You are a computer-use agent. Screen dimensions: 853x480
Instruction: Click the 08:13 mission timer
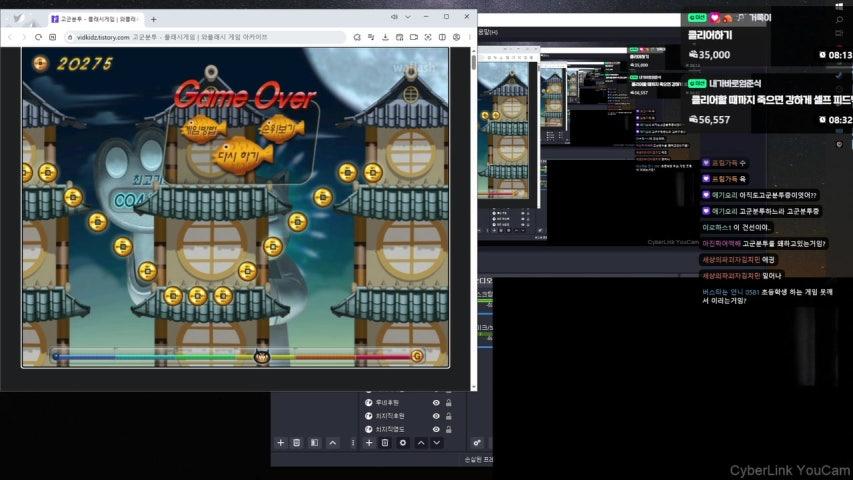(837, 55)
